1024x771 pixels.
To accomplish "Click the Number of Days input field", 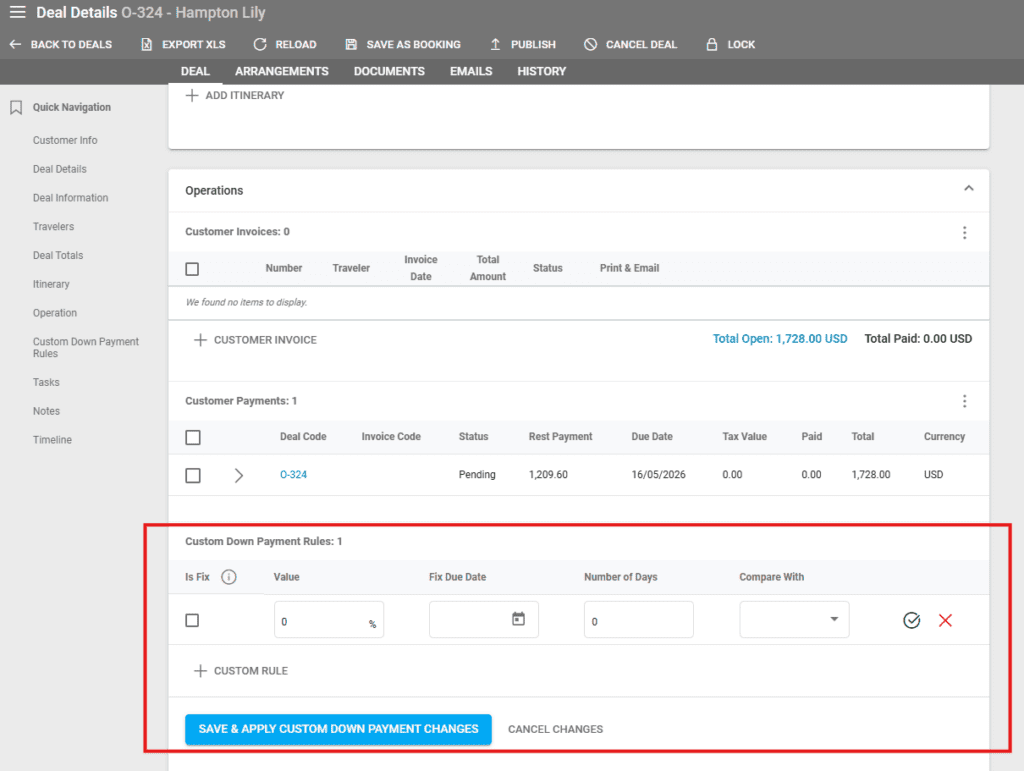I will tap(638, 620).
